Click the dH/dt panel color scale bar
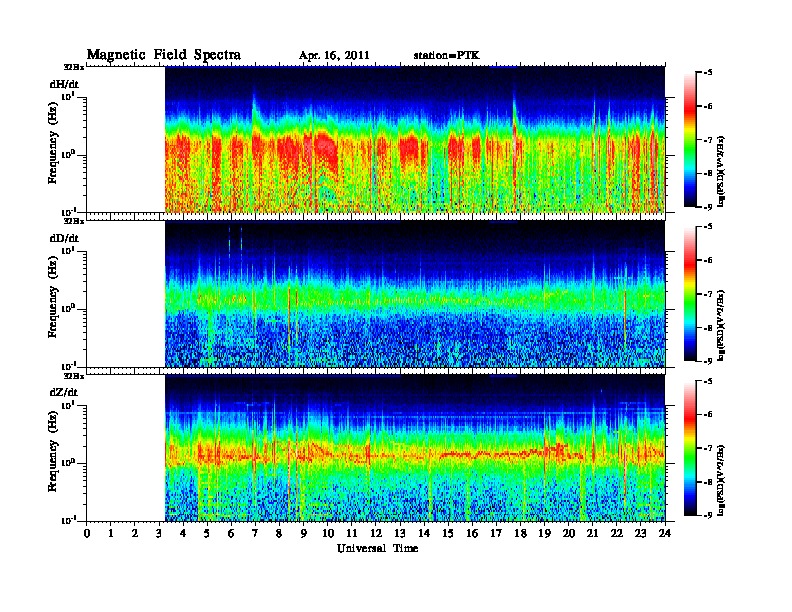The image size is (792, 612). click(689, 139)
